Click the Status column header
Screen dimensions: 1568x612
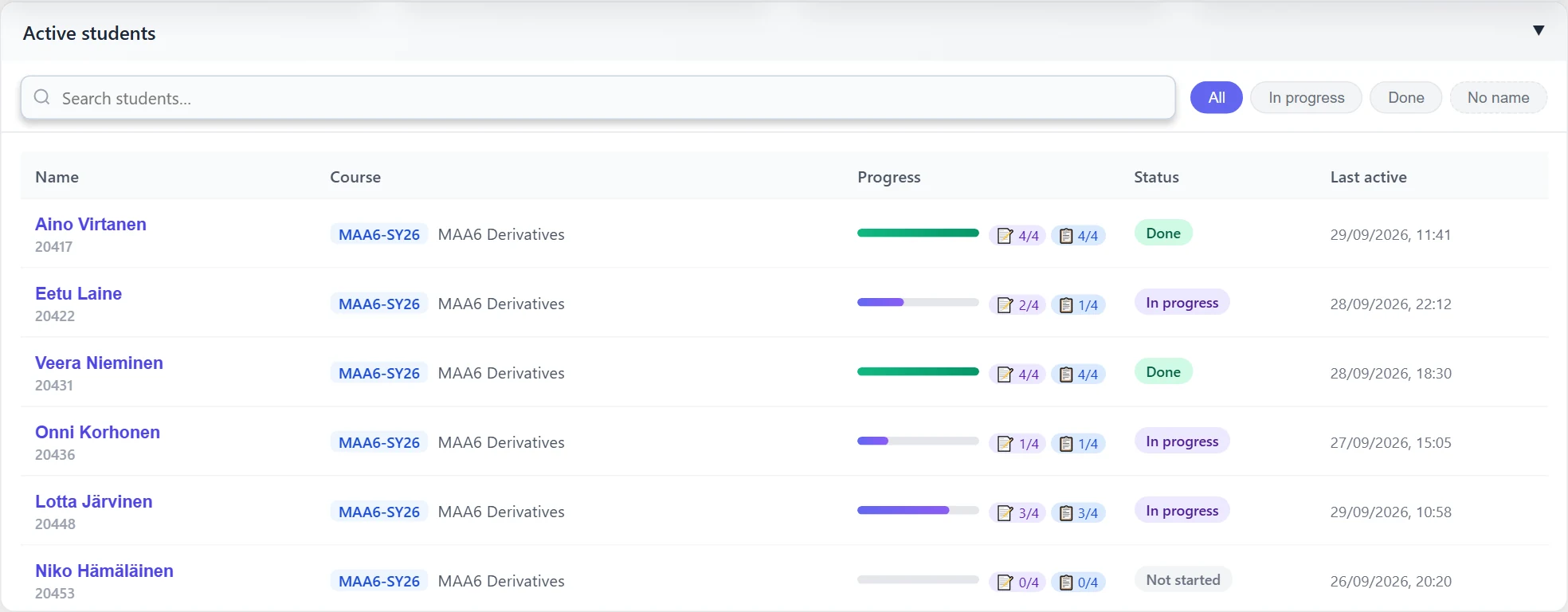click(1156, 177)
